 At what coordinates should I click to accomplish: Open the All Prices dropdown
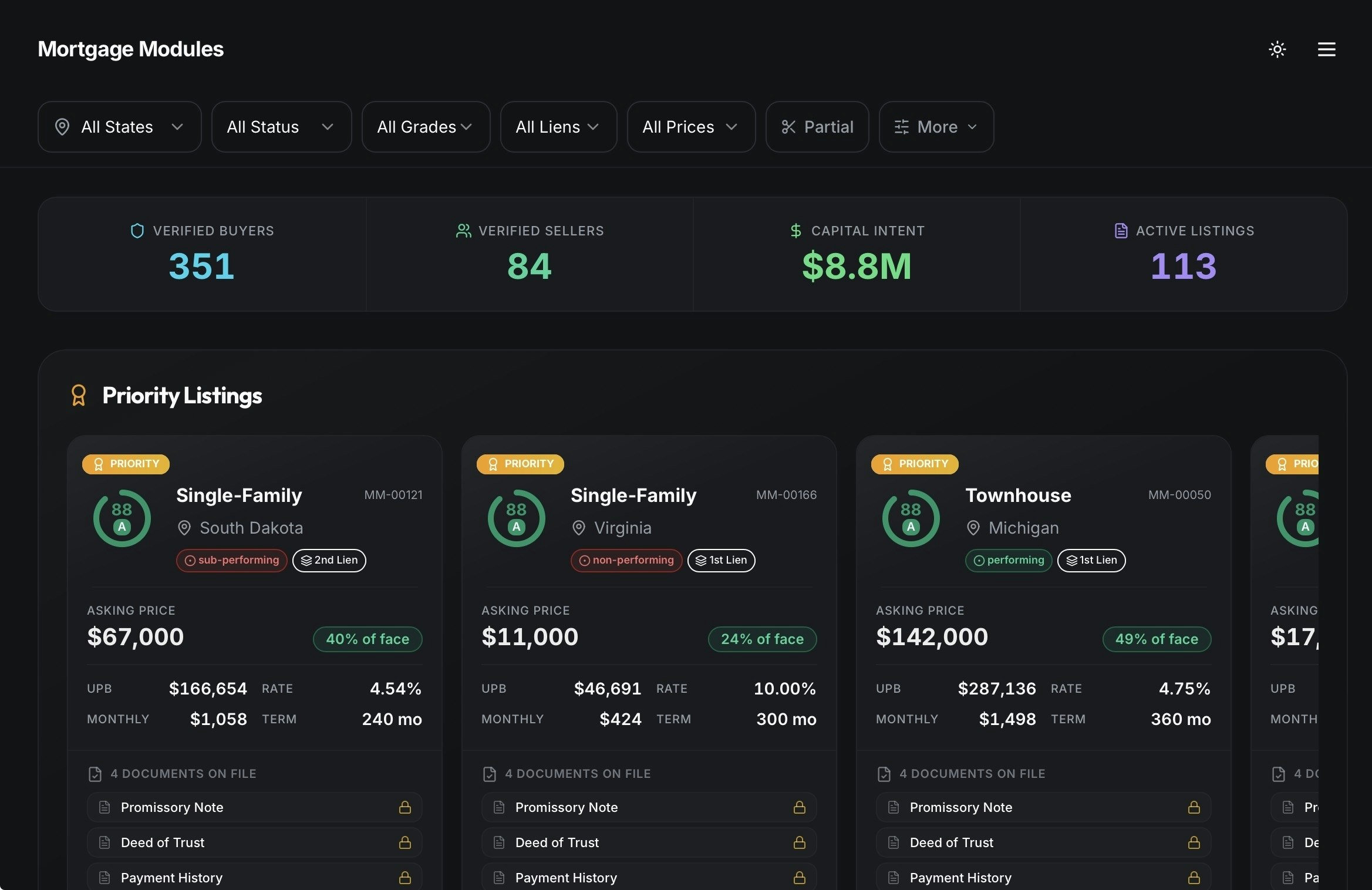click(x=690, y=127)
